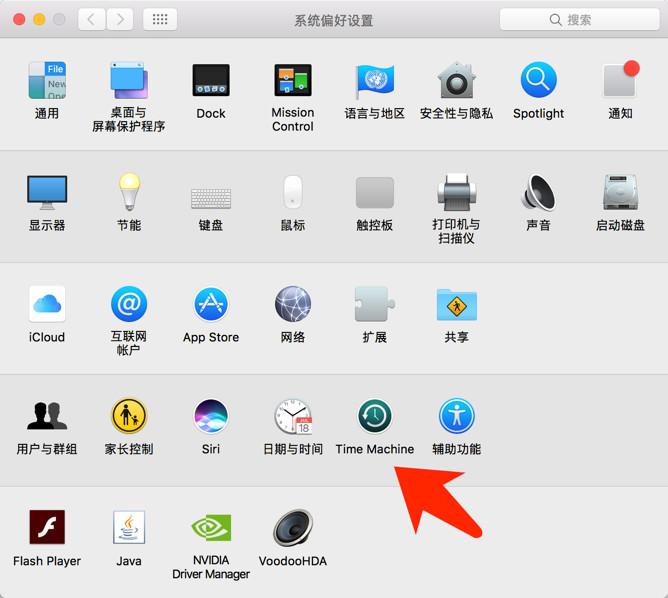Open 鼠标 (Mouse) preferences
668x598 pixels.
pos(293,192)
